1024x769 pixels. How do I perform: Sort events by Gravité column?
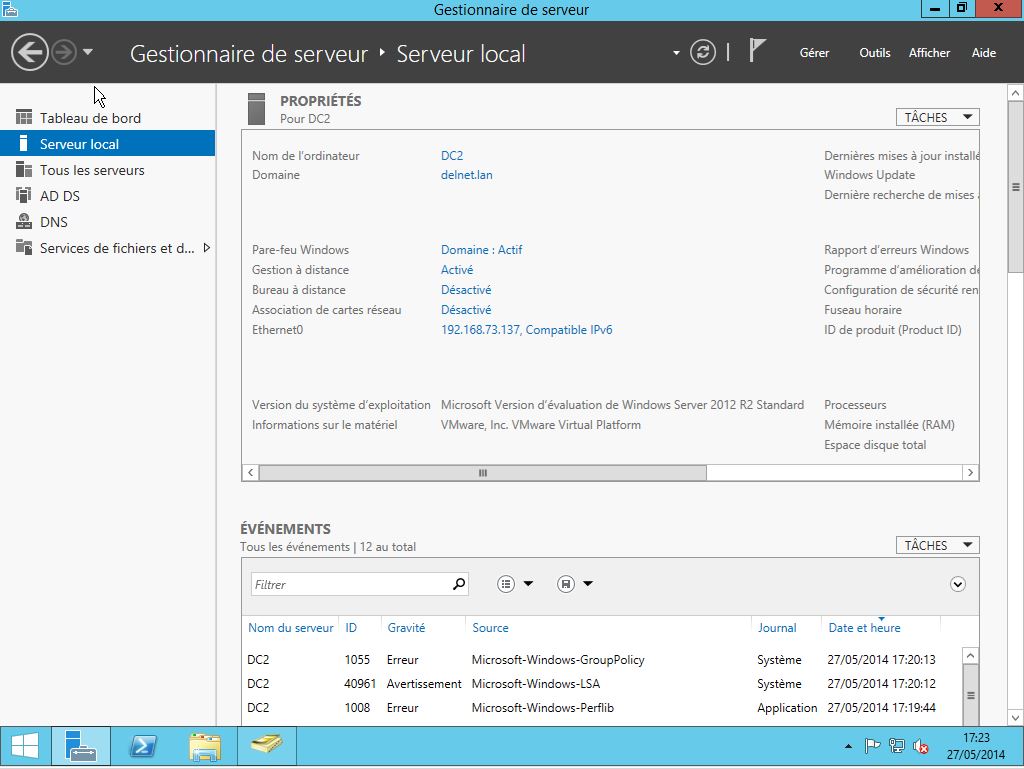pyautogui.click(x=406, y=628)
